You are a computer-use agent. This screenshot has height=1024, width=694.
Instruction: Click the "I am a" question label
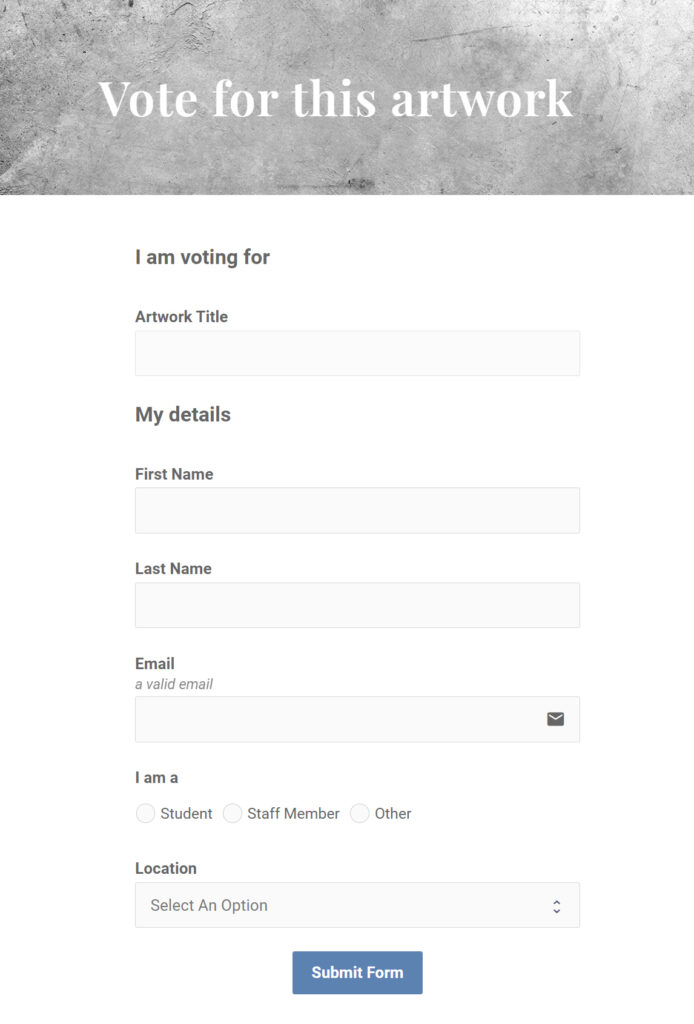point(157,778)
